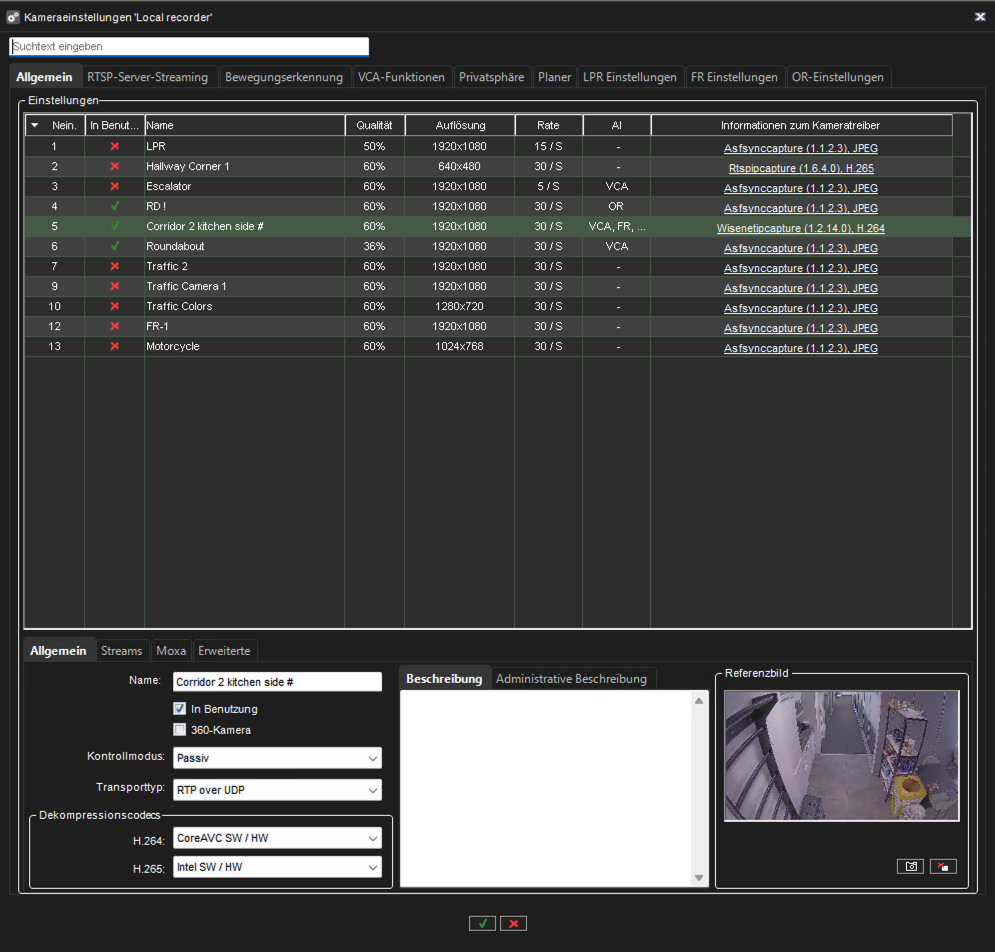This screenshot has width=995, height=952.
Task: Switch to the LPR Einstellungen tab
Action: click(x=631, y=76)
